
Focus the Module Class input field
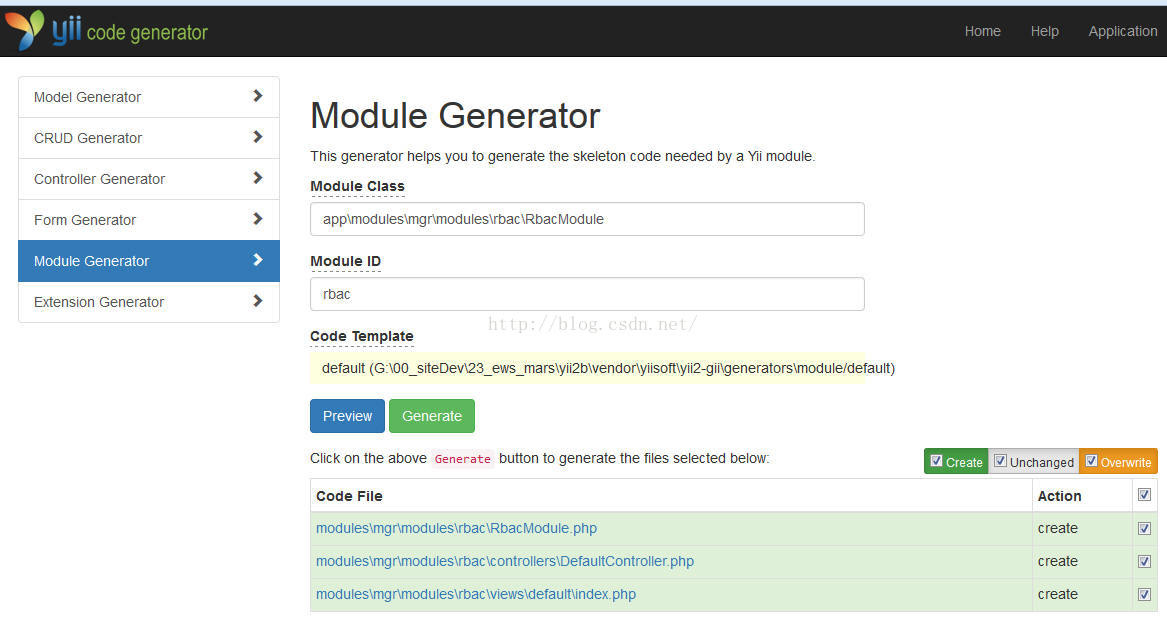587,219
